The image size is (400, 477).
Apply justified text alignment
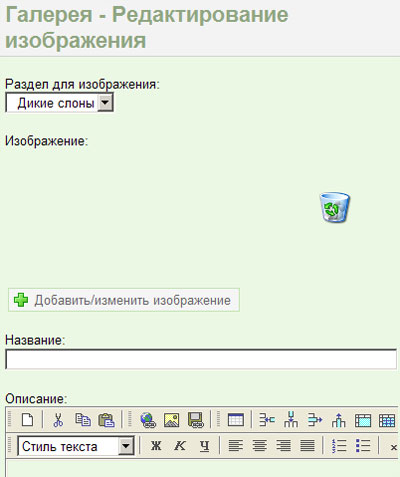pyautogui.click(x=307, y=446)
